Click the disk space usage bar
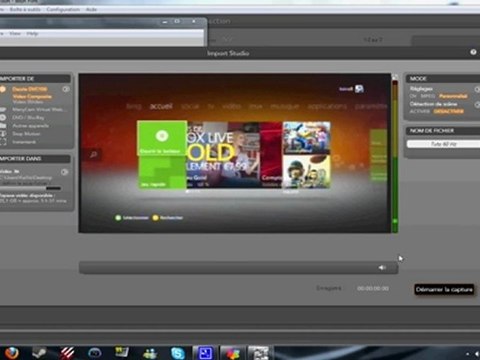 (x=31, y=189)
